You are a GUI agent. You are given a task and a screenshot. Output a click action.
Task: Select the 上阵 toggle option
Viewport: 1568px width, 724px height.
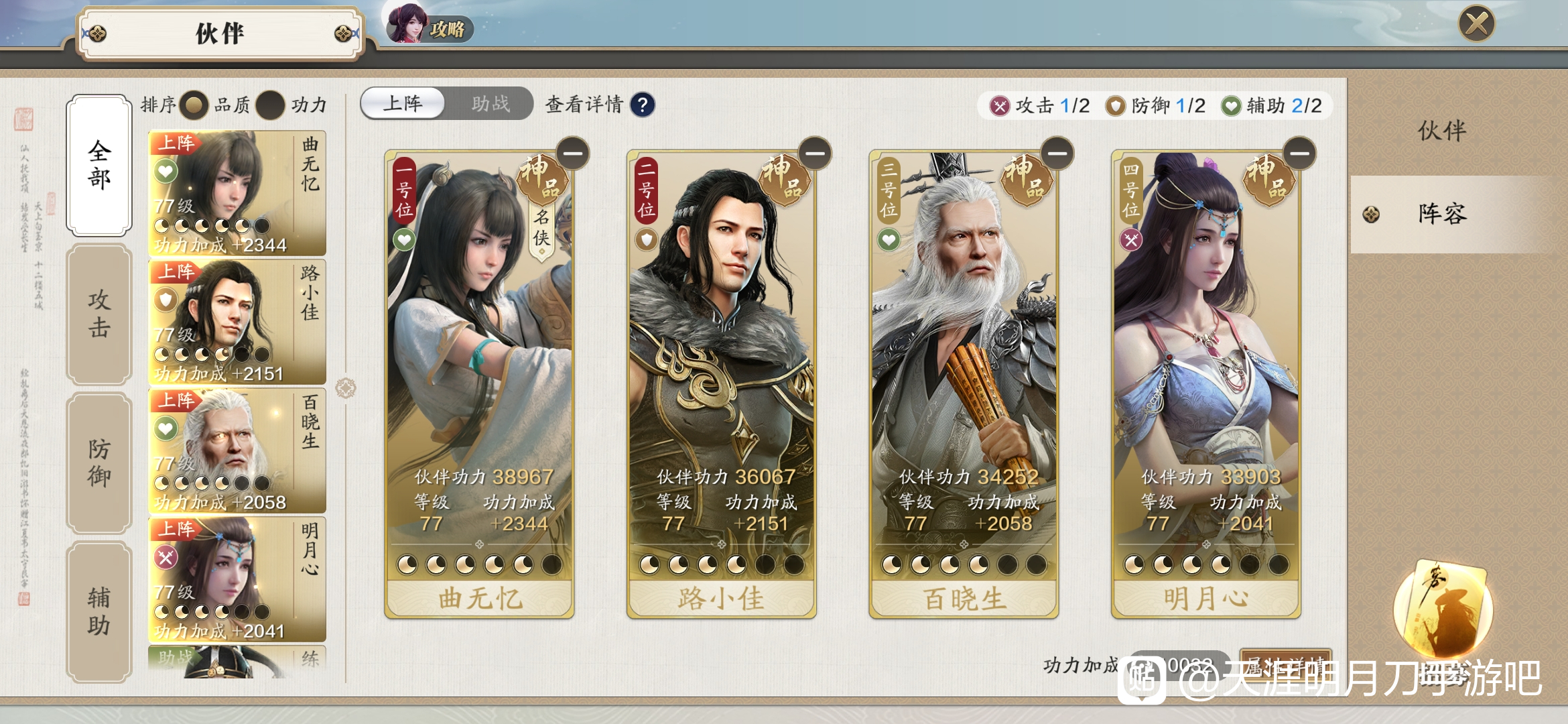403,104
